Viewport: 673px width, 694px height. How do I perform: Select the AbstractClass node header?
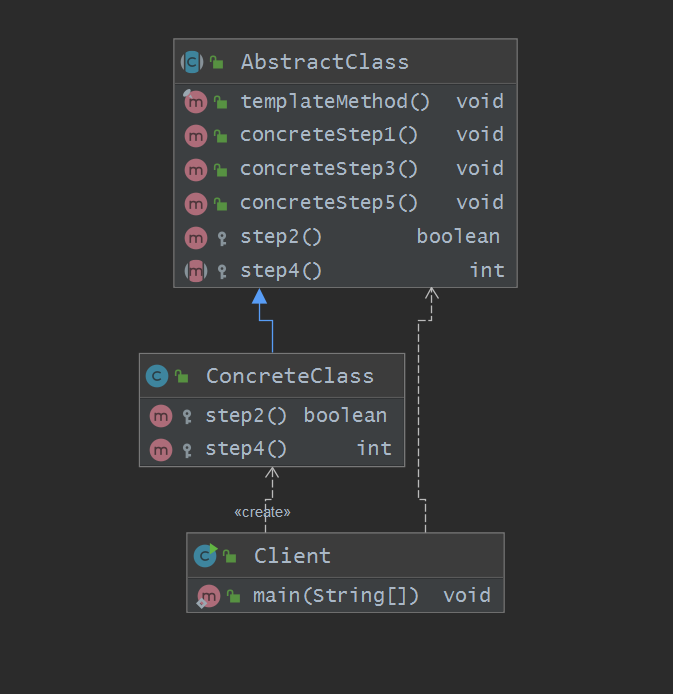tap(325, 62)
